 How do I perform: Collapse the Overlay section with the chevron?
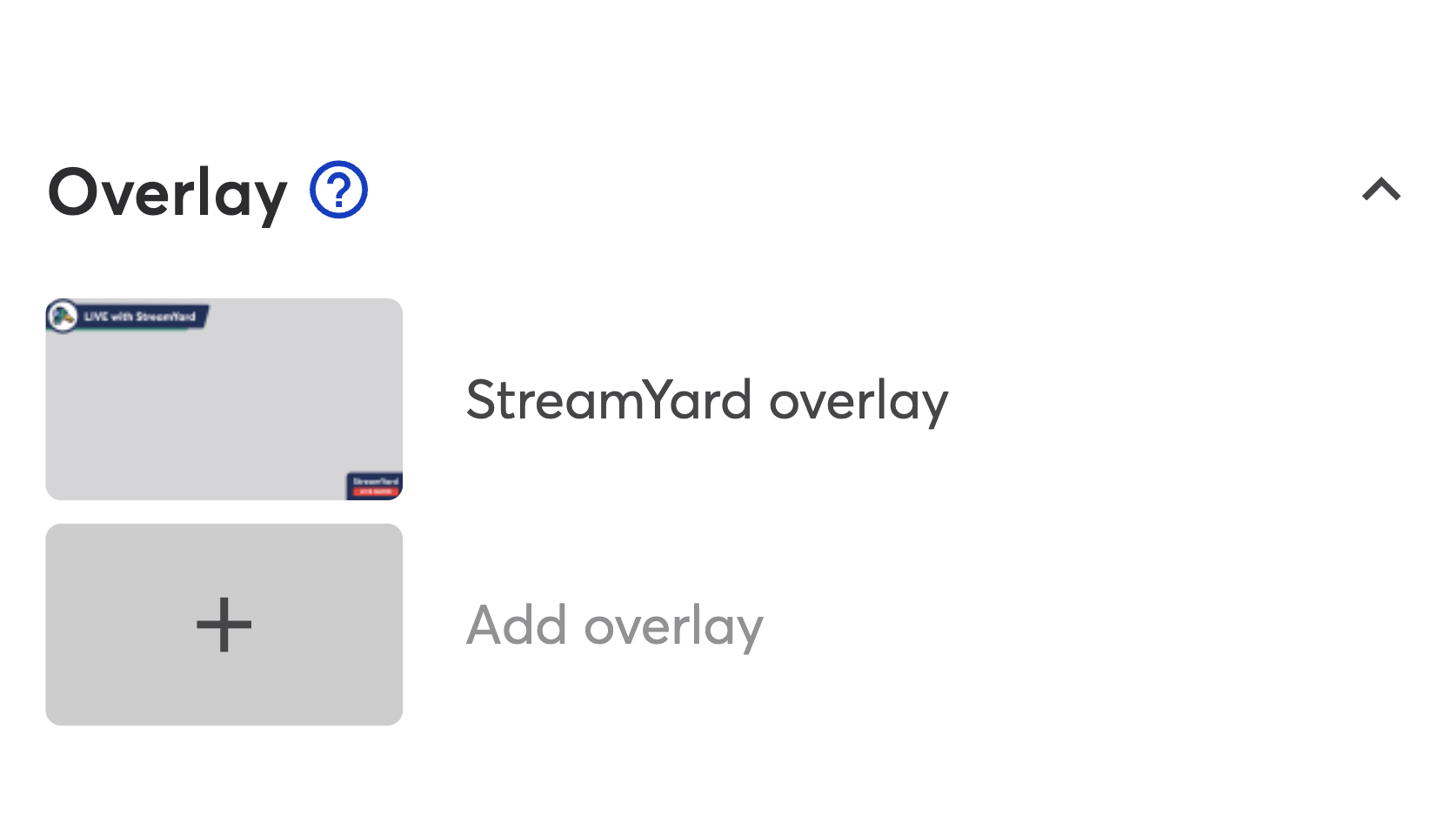click(x=1381, y=190)
